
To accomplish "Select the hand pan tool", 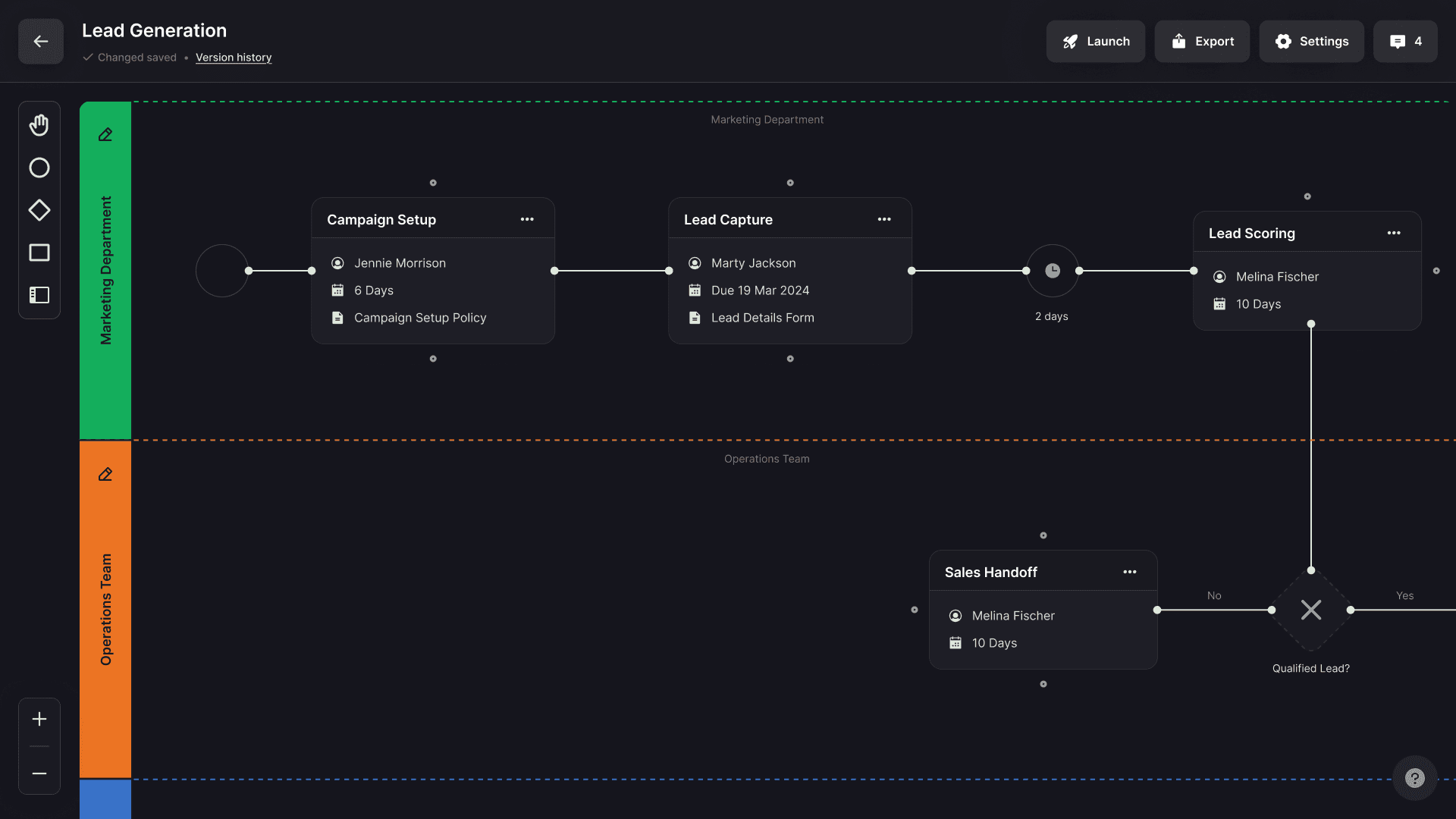I will click(x=39, y=125).
